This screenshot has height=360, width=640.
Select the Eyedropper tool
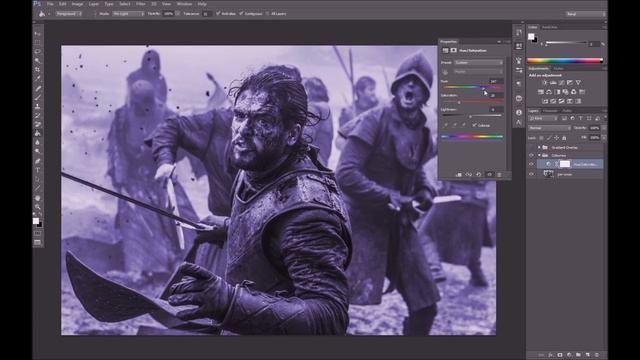pyautogui.click(x=38, y=78)
